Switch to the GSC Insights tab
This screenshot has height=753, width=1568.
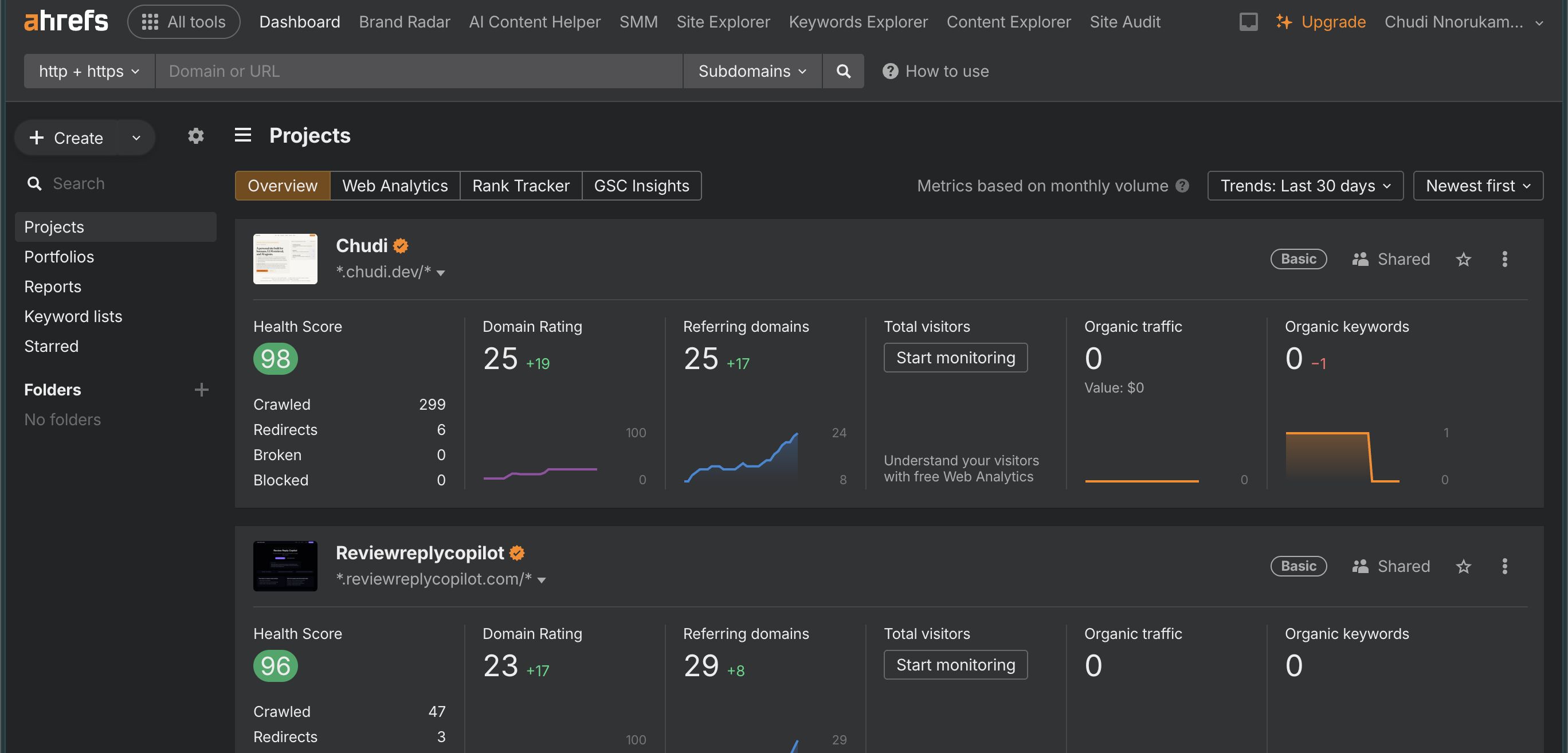641,186
